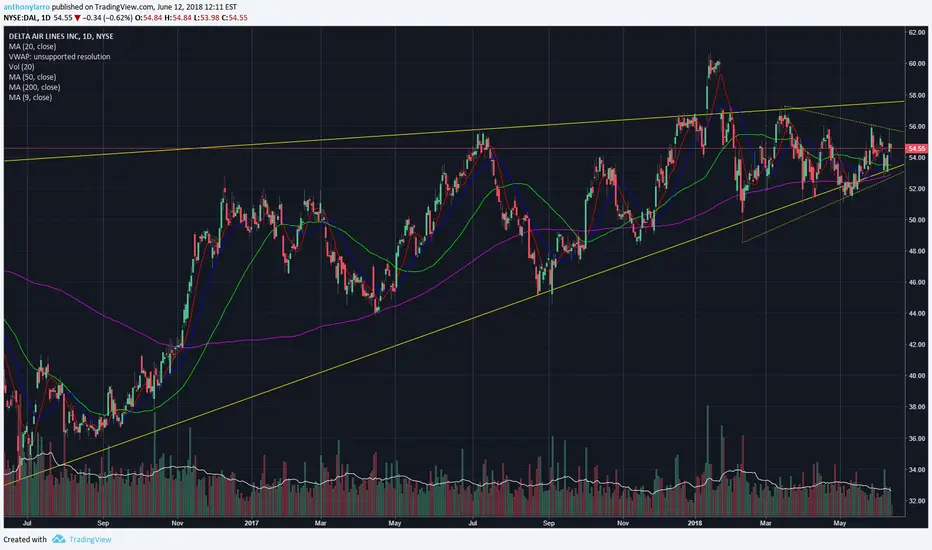Screen dimensions: 932x550
Task: Click the O:54.84 open price value
Action: point(149,18)
